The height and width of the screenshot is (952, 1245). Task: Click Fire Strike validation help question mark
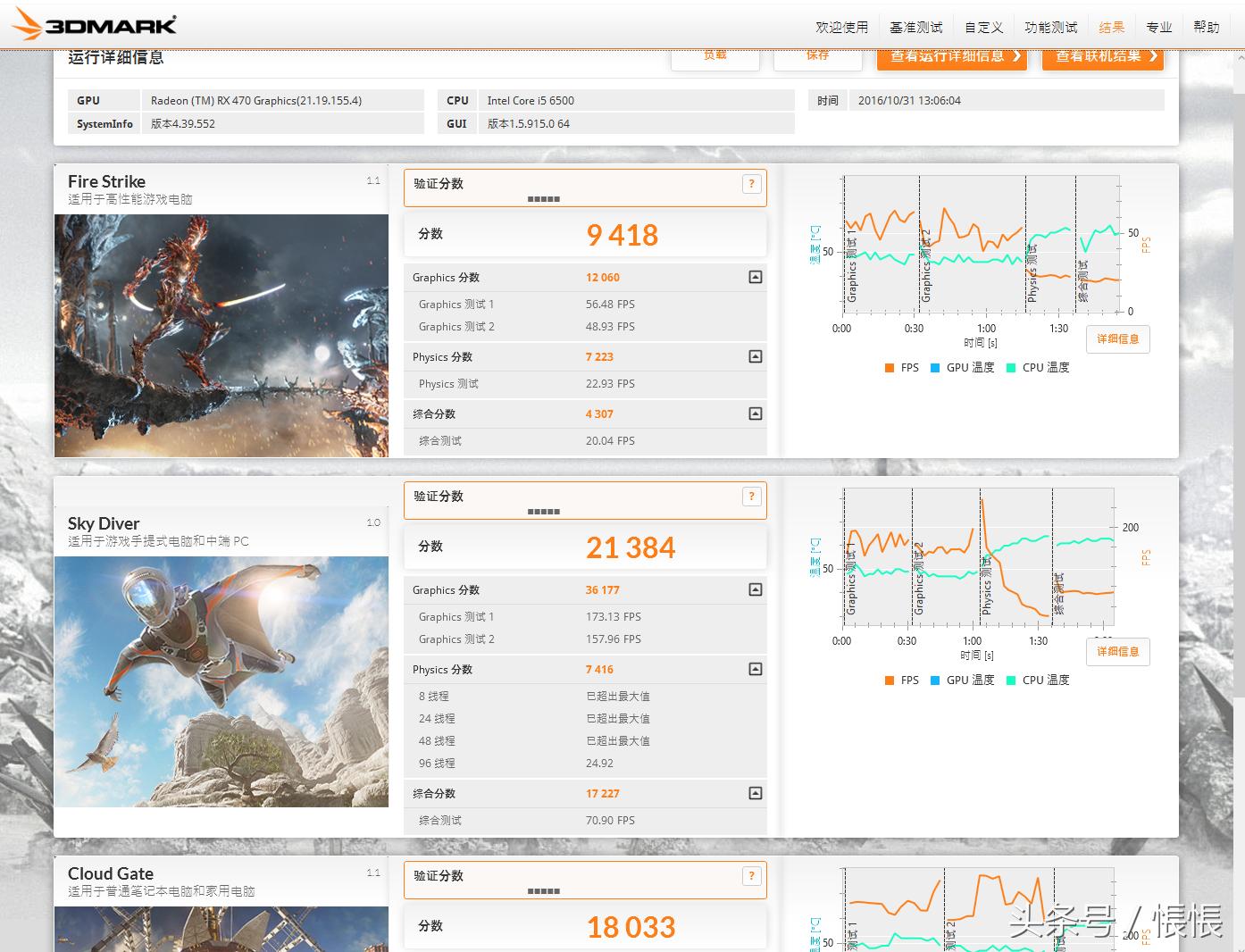[751, 184]
